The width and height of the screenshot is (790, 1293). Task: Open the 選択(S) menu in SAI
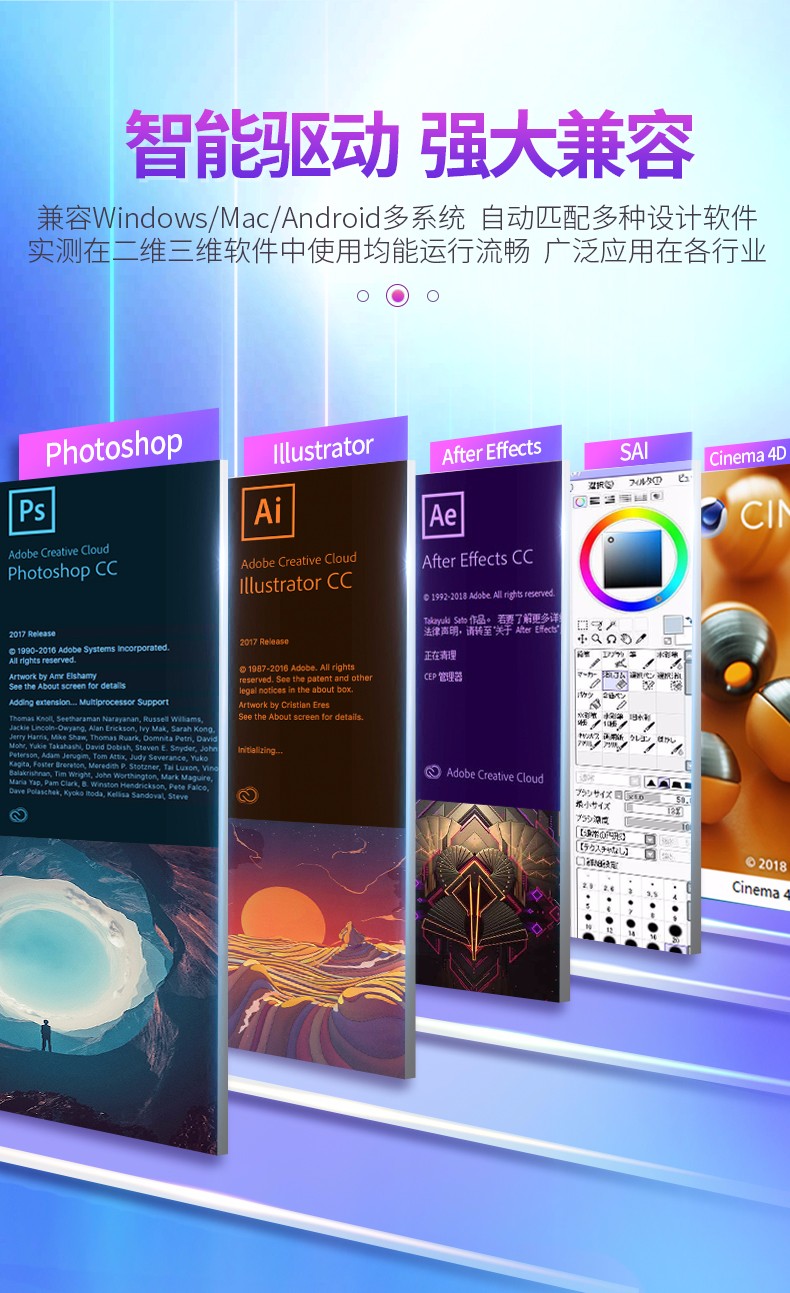[x=599, y=484]
